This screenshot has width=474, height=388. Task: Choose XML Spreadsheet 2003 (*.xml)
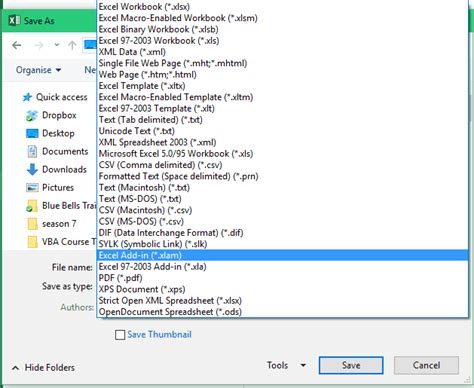[x=282, y=142]
